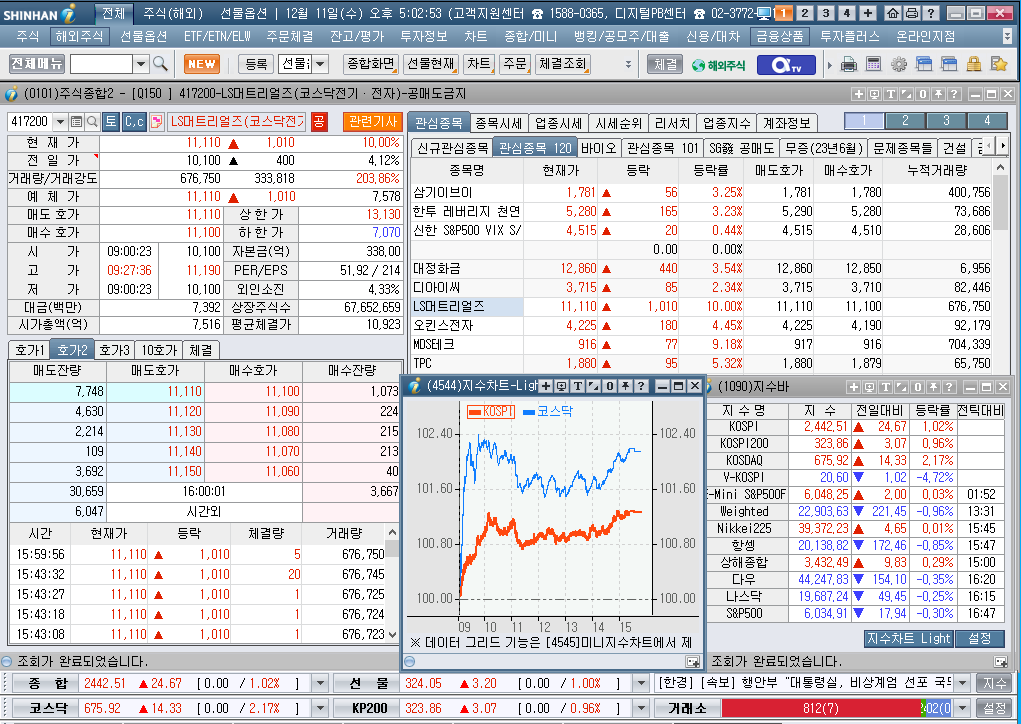Click the question mark in 지수바 title bar

949,387
